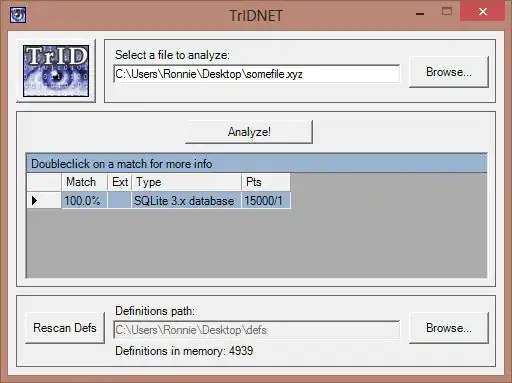Click the Rescan Defs button
512x383 pixels.
65,328
